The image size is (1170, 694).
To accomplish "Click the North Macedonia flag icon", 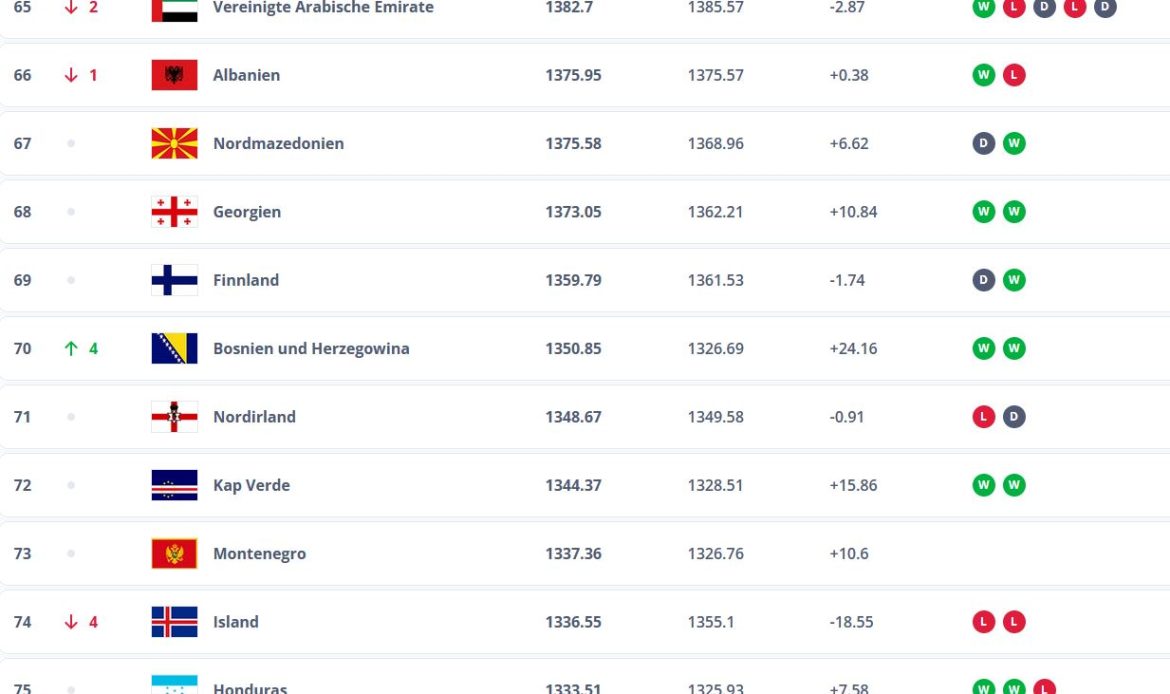I will (x=174, y=143).
